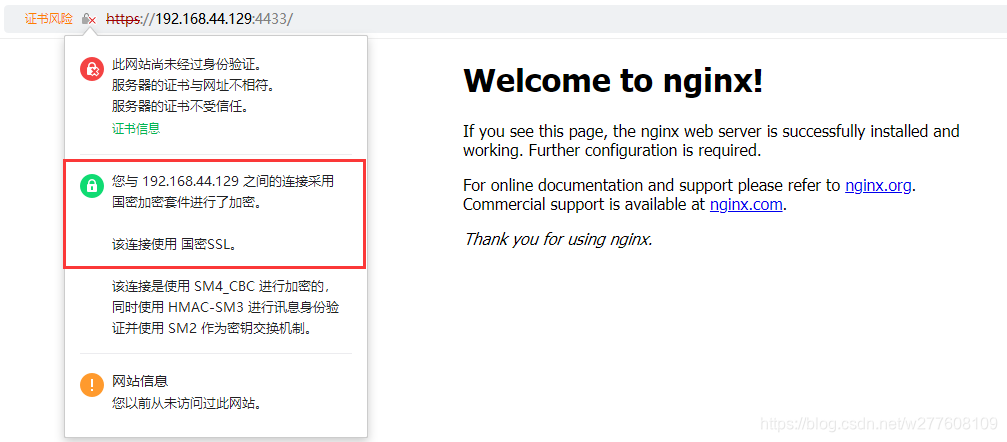Click the 证书风险 warning label

point(49,19)
